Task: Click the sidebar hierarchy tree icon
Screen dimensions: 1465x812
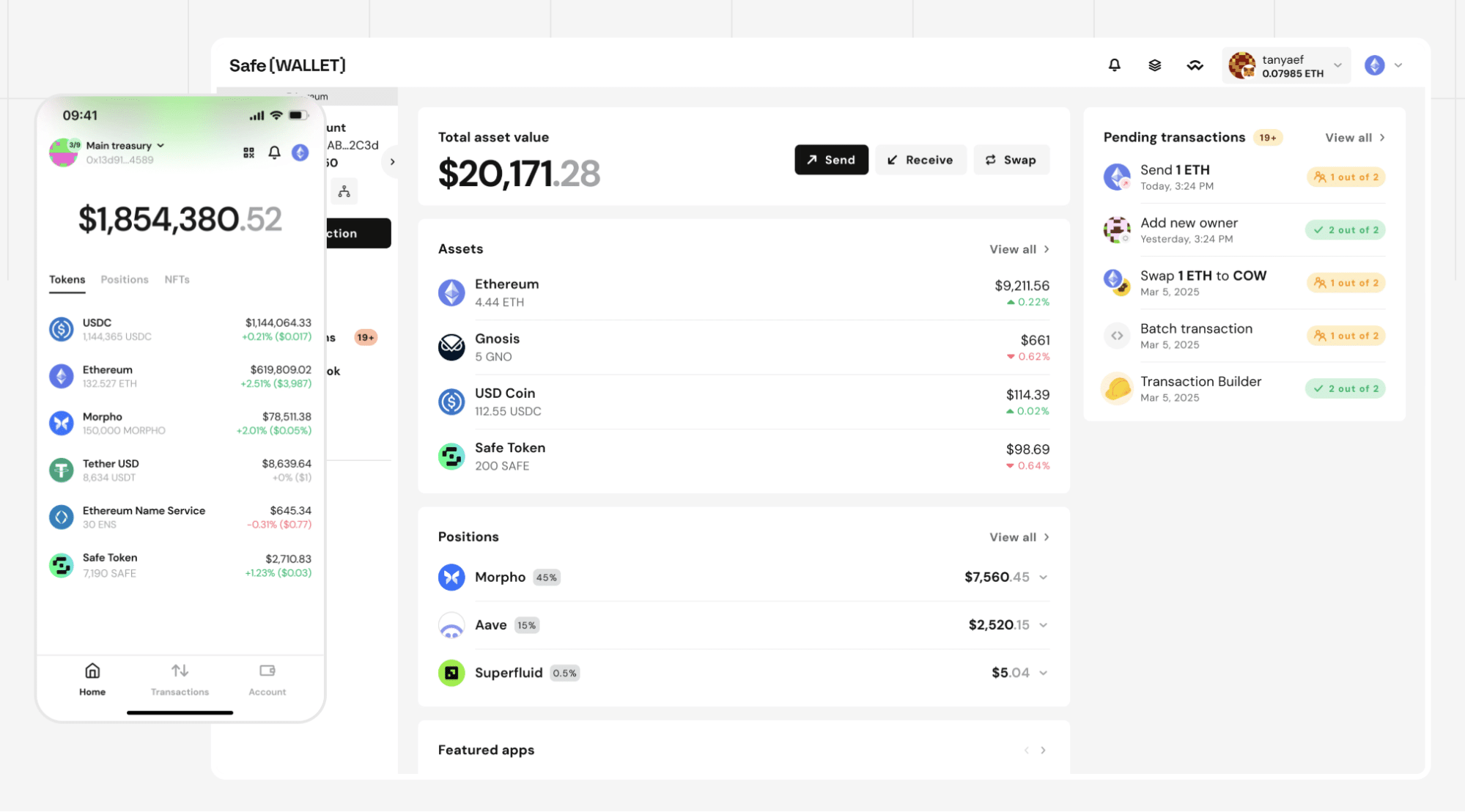Action: [x=344, y=192]
